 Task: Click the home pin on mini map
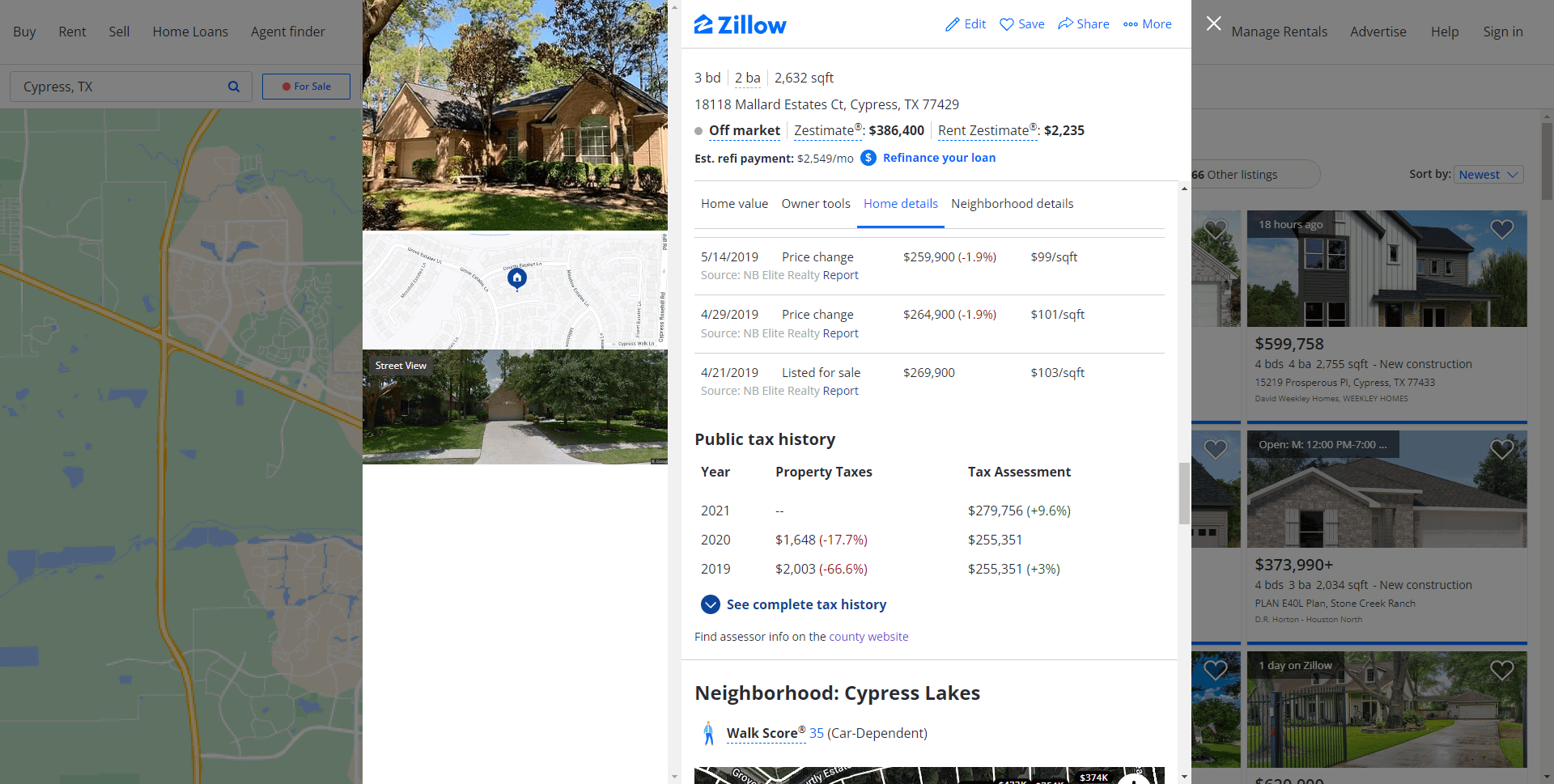517,278
